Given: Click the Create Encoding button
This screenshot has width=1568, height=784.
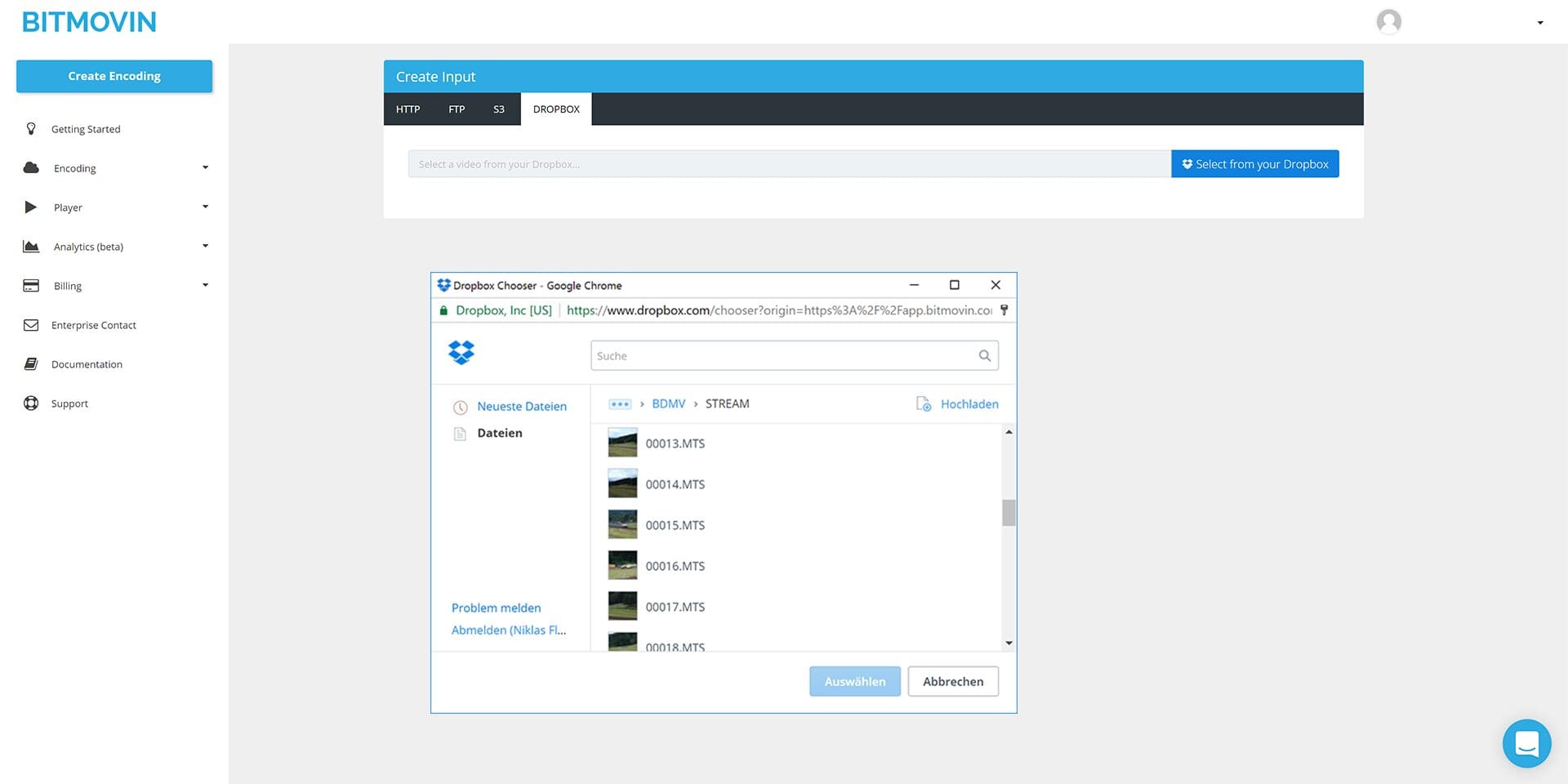Looking at the screenshot, I should (114, 76).
